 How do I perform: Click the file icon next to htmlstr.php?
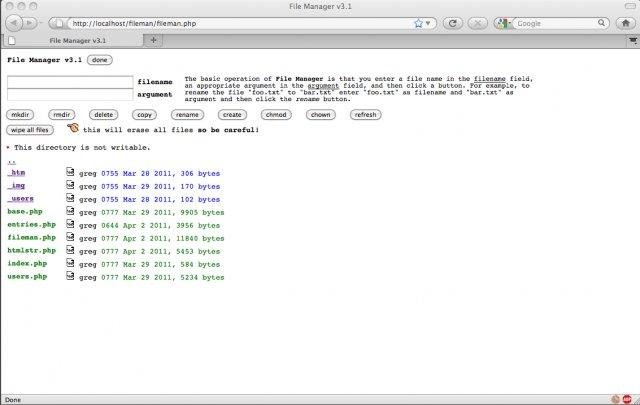pyautogui.click(x=70, y=250)
